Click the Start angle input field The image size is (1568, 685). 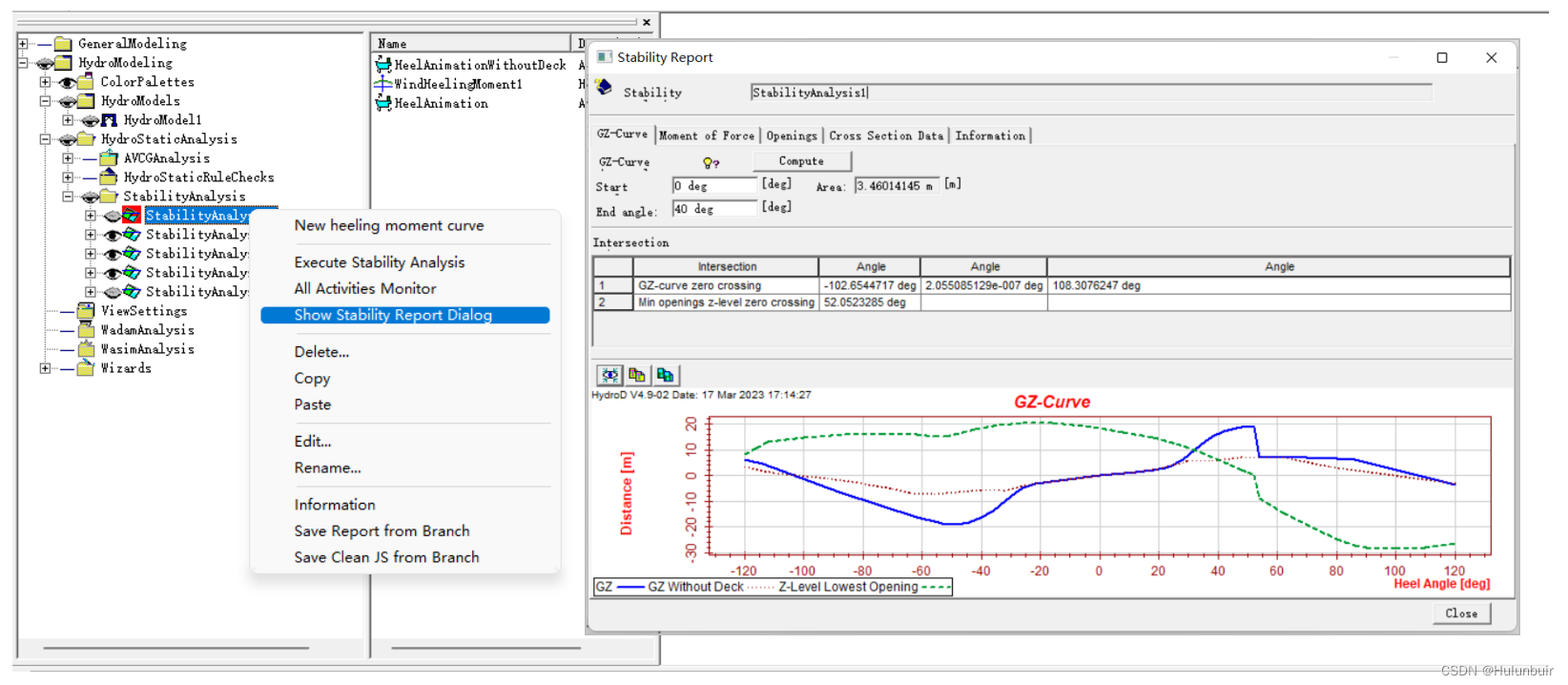[714, 185]
